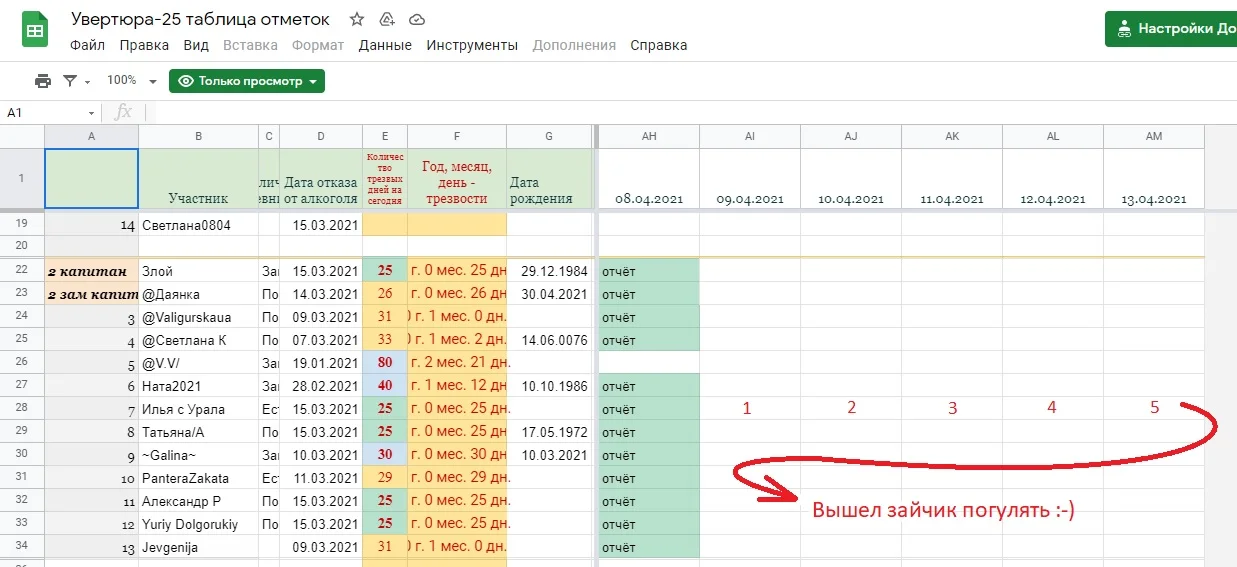1237x567 pixels.
Task: Open the Файл menu
Action: [88, 45]
